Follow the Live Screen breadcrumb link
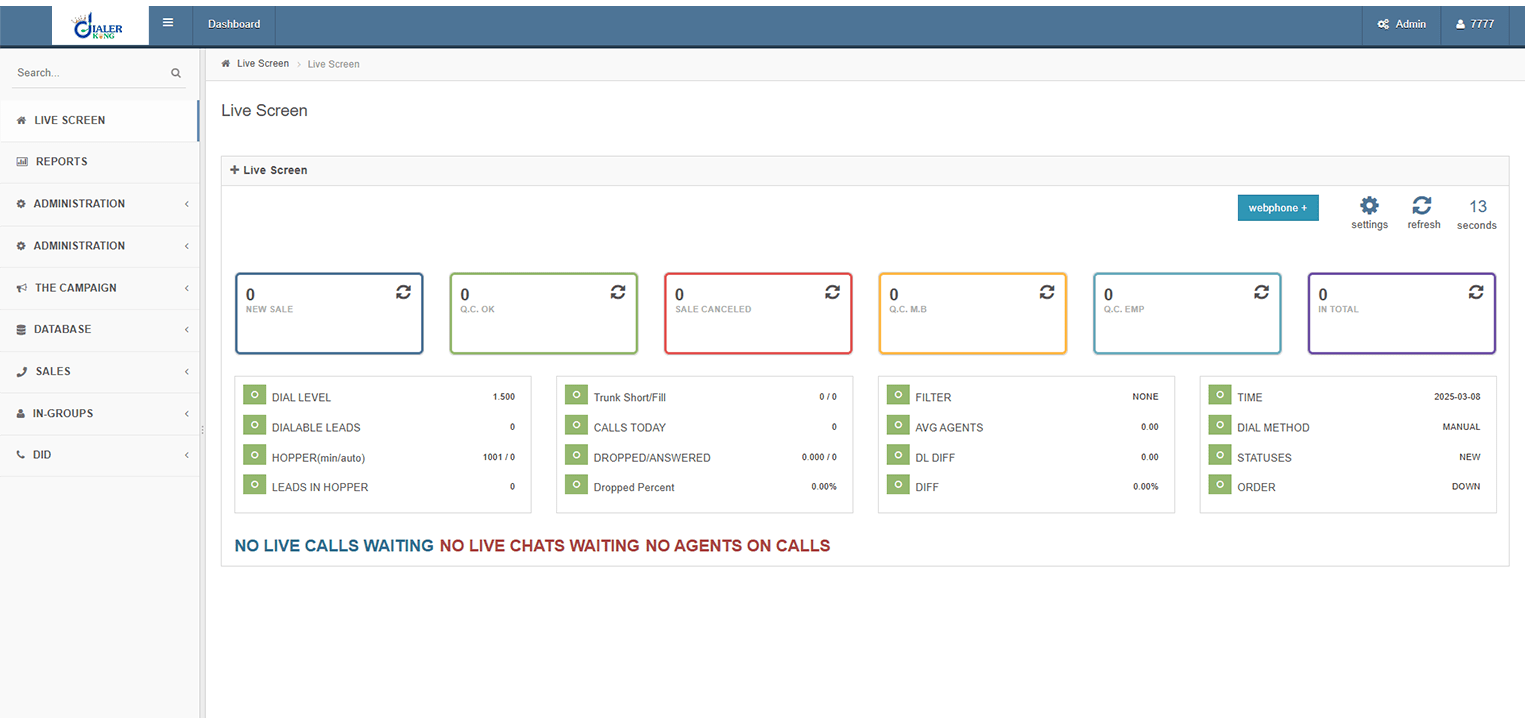 [x=262, y=63]
